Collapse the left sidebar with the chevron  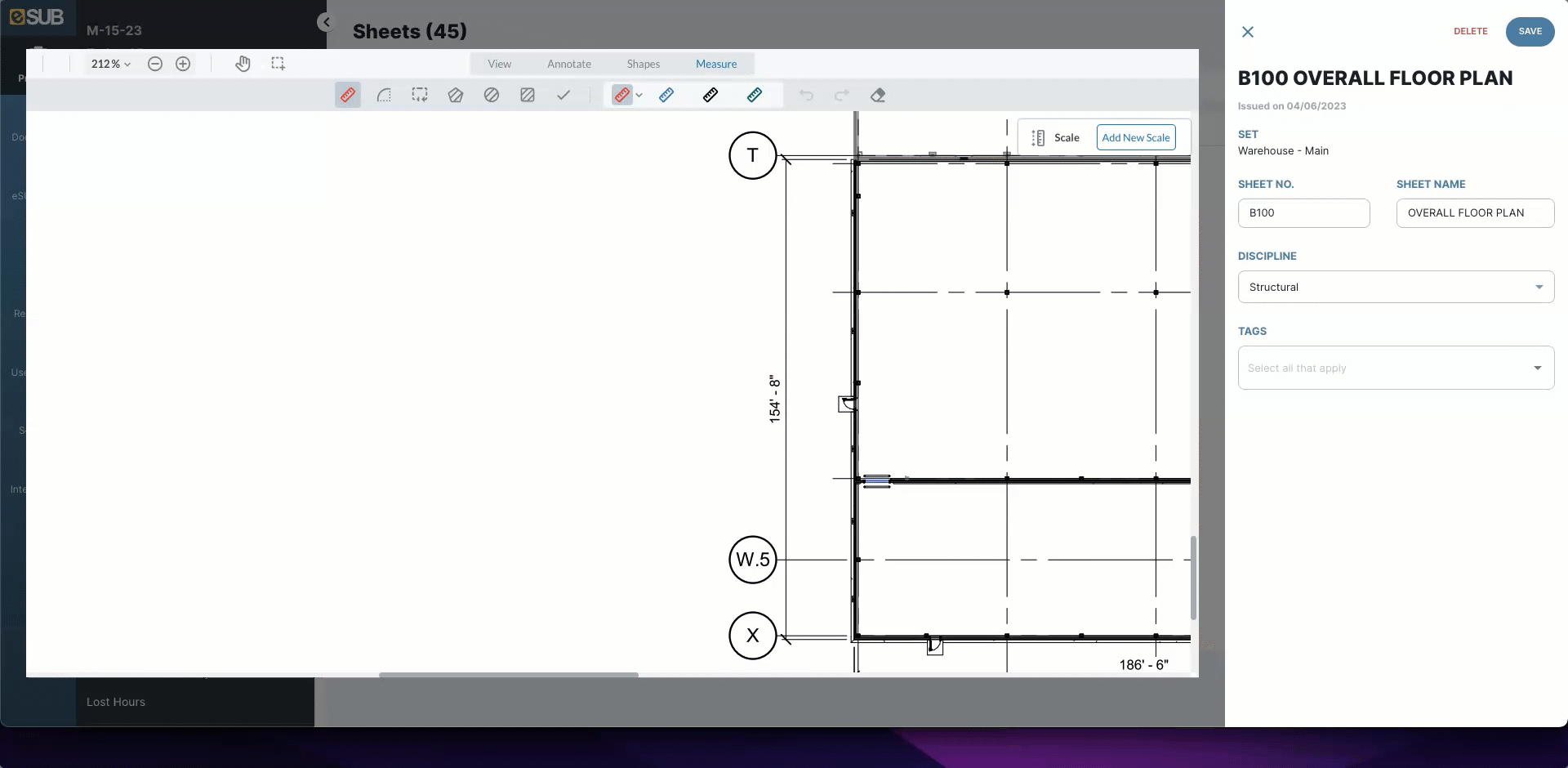point(326,23)
